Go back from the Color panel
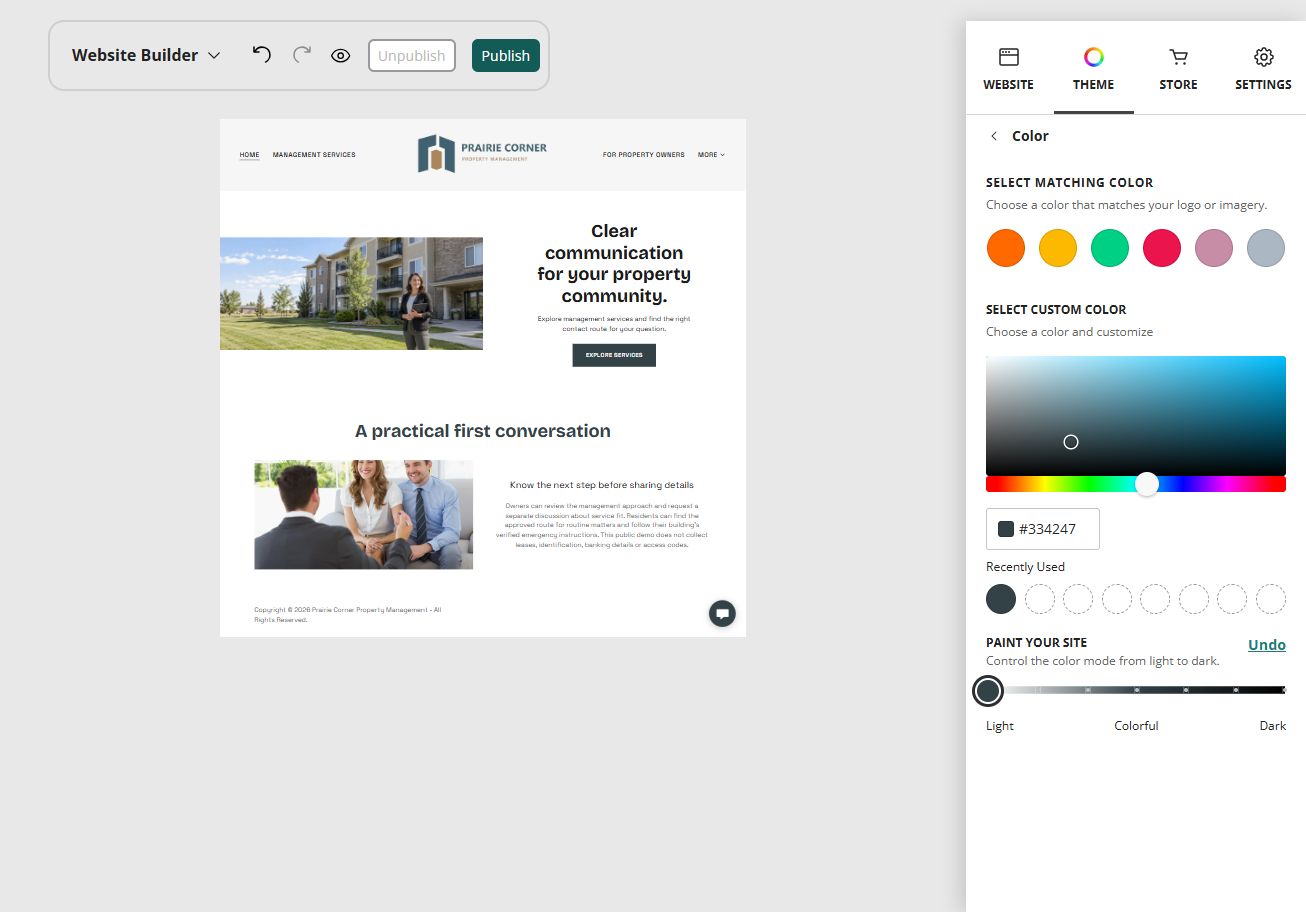 tap(994, 136)
